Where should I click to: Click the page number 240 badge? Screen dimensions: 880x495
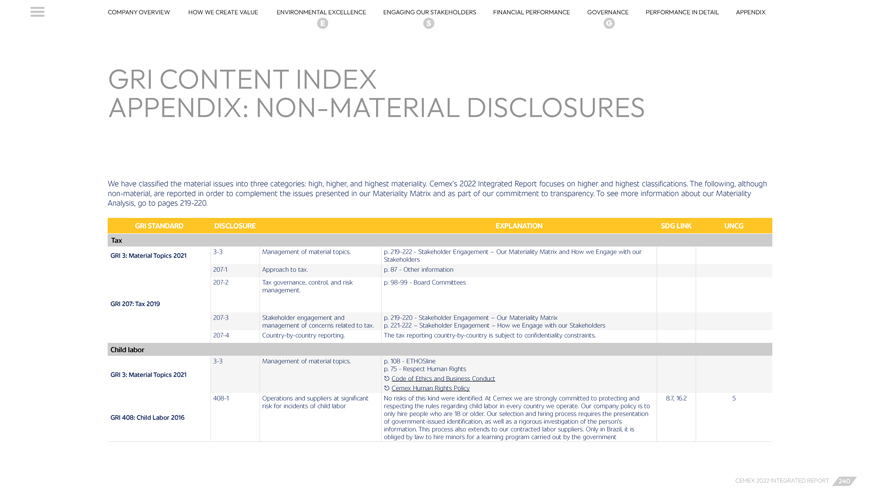point(844,481)
